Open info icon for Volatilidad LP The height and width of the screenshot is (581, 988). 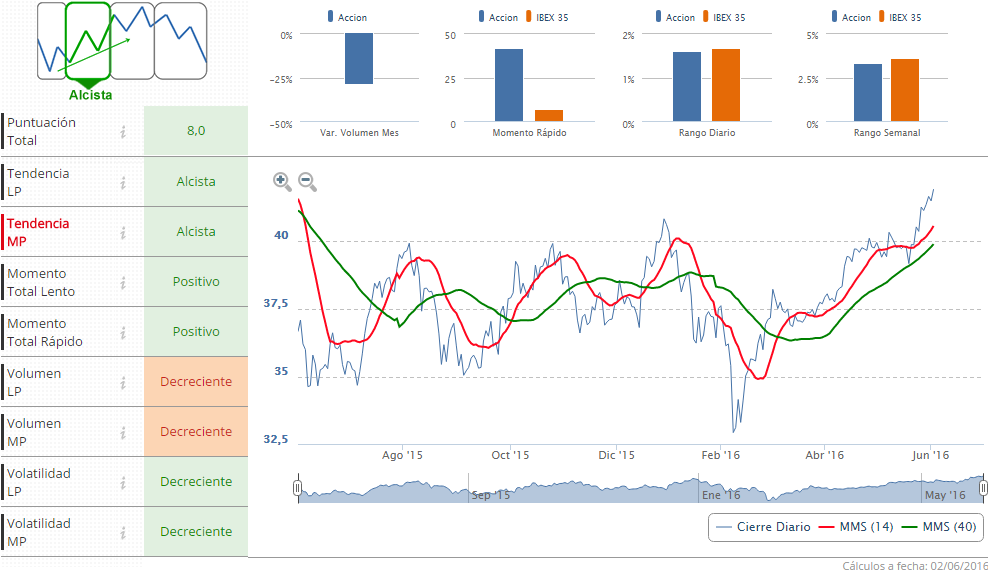point(123,482)
